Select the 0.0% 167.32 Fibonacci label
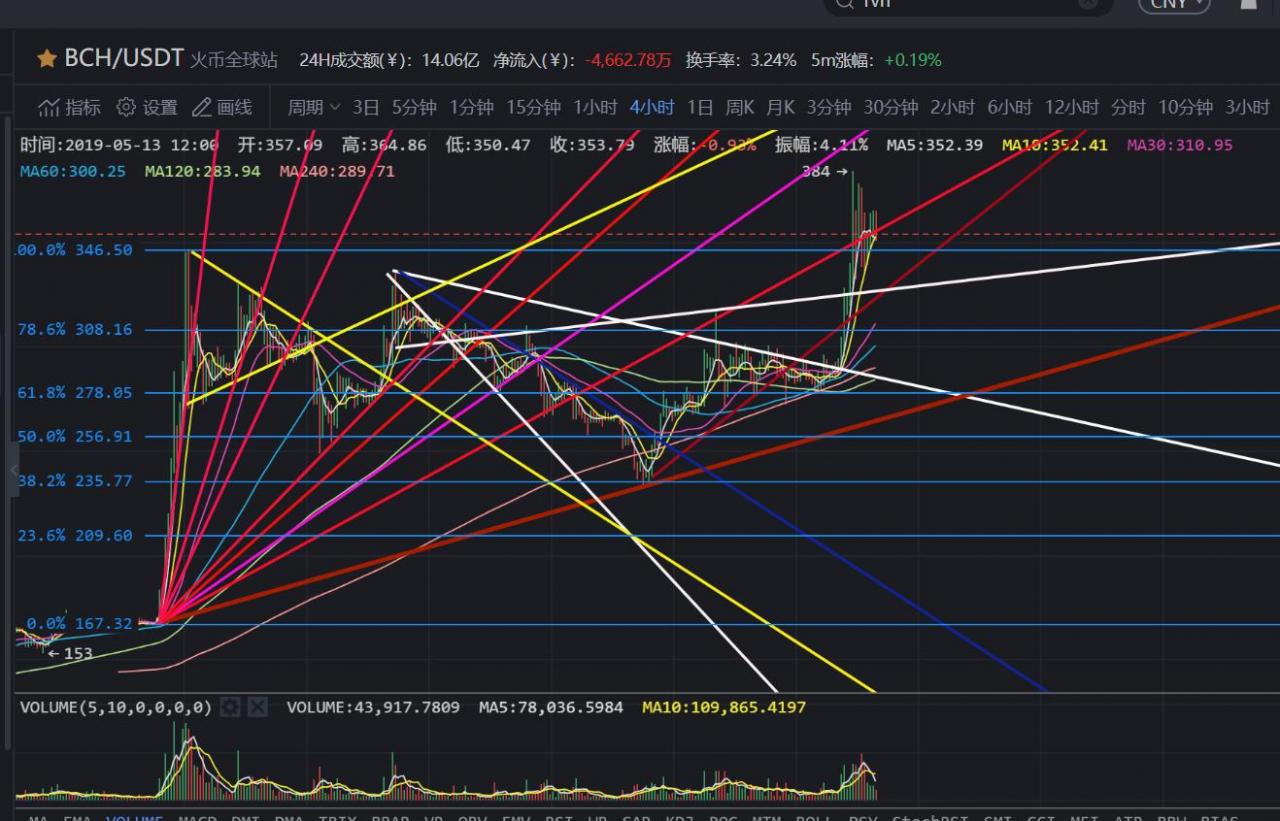This screenshot has width=1280, height=821. point(79,624)
